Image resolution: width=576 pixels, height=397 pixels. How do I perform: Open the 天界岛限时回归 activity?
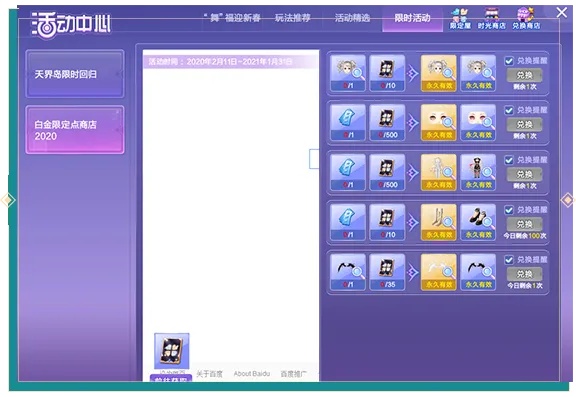tap(75, 74)
